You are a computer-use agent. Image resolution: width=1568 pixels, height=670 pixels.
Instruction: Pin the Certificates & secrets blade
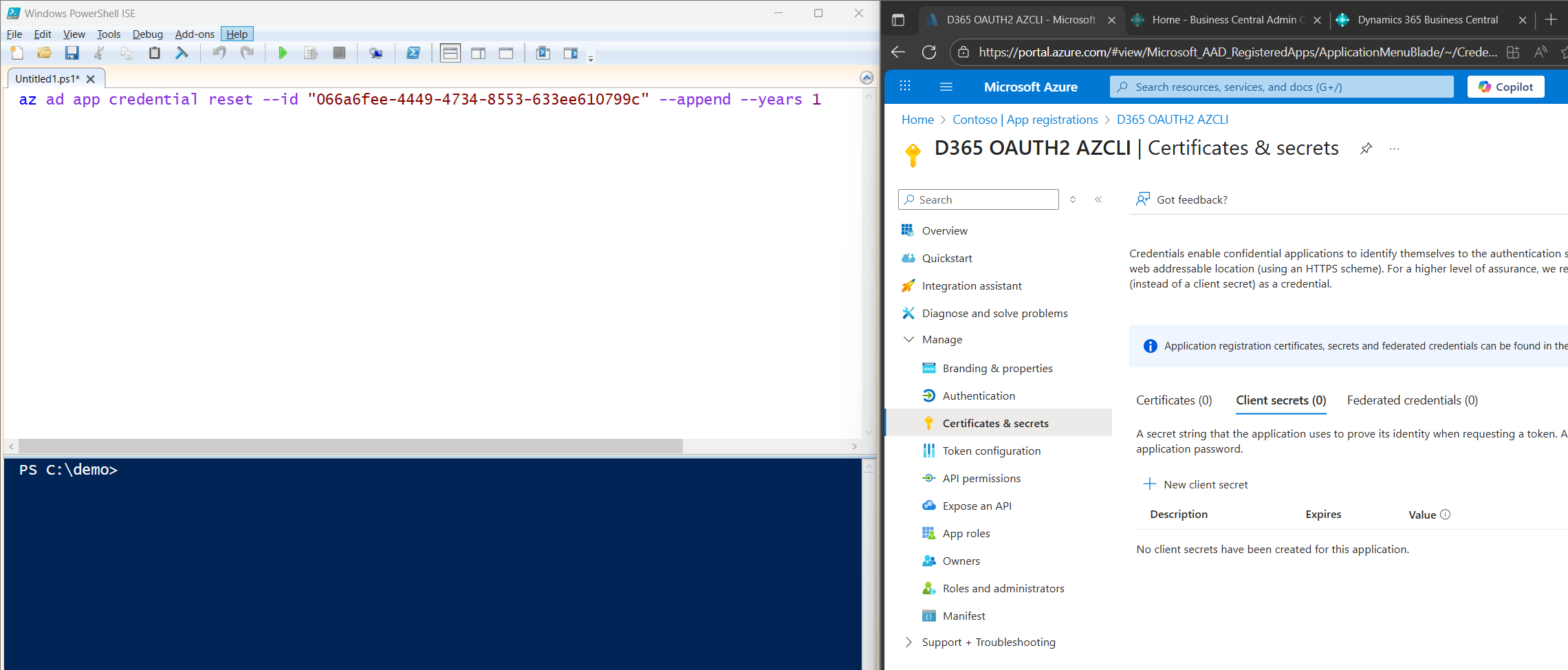tap(1366, 149)
